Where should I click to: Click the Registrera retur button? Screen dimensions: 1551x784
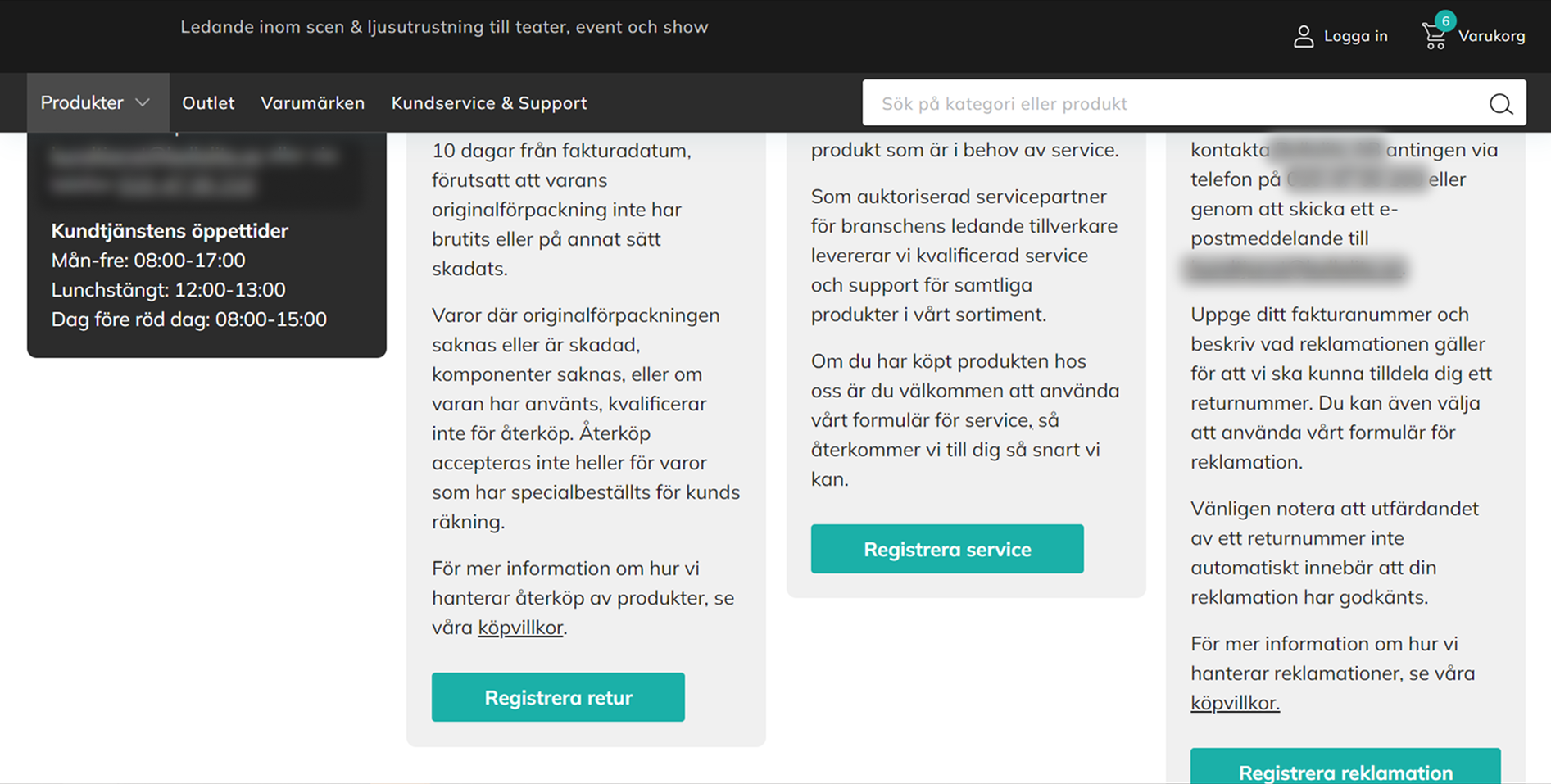[558, 697]
